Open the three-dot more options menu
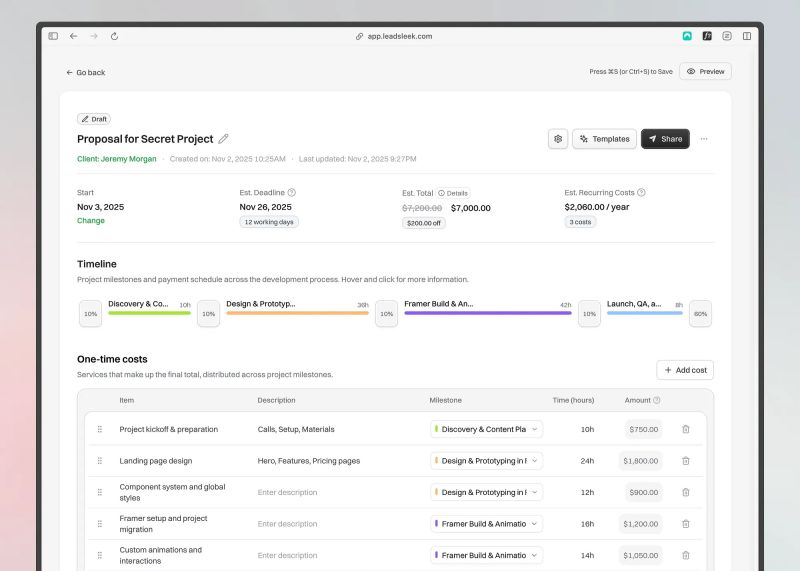 [704, 139]
